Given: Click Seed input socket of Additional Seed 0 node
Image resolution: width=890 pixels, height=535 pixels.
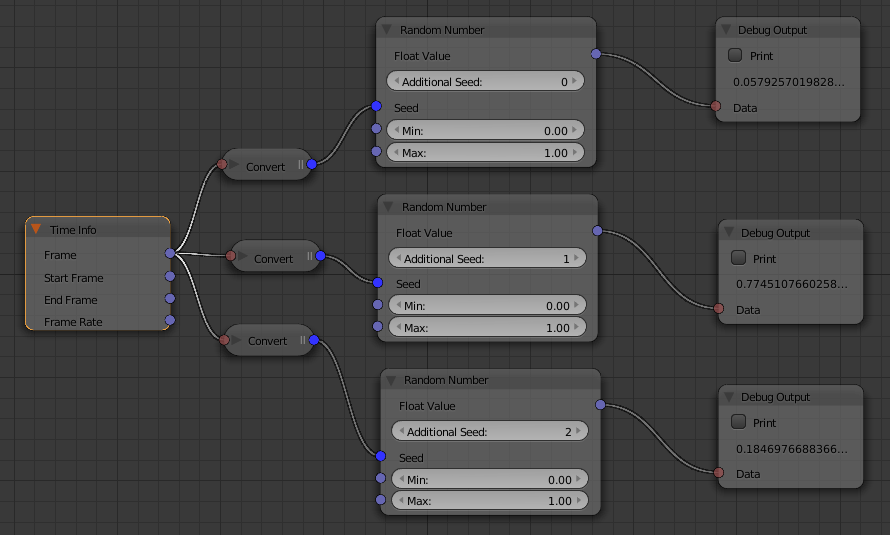Looking at the screenshot, I should [x=376, y=106].
